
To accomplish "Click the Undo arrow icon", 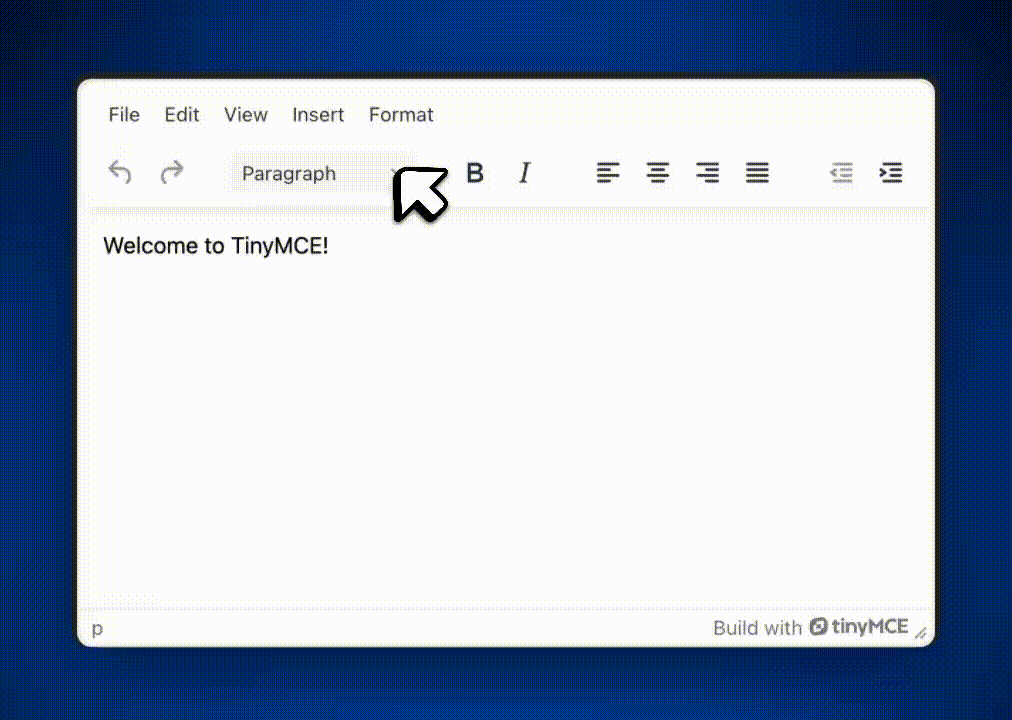I will coord(120,172).
